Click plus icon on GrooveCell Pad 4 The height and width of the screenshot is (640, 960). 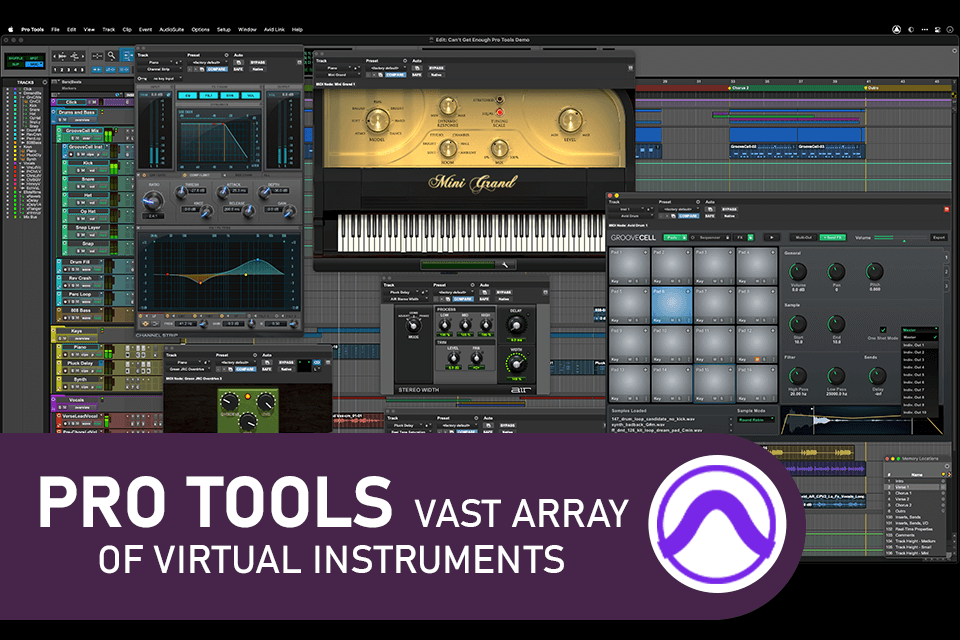[x=772, y=252]
